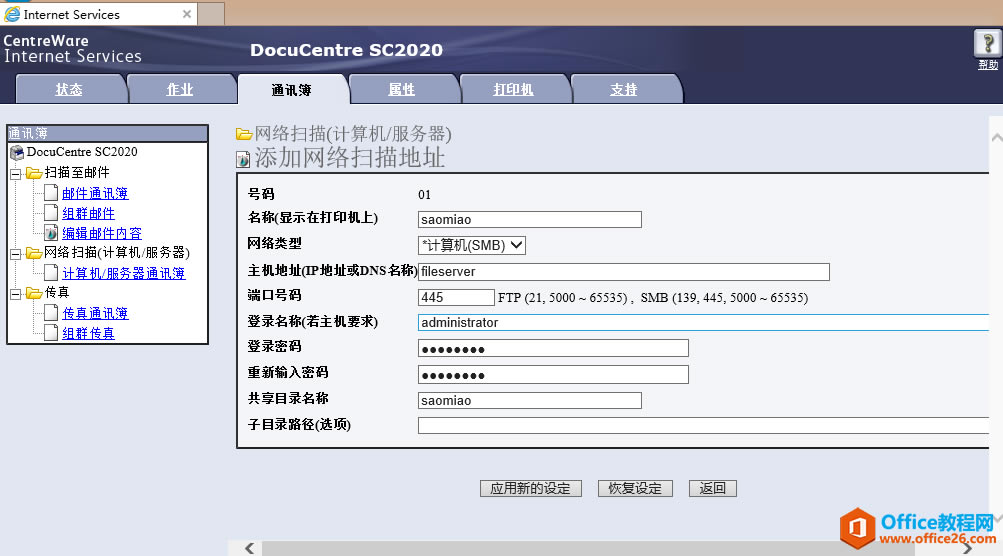Open the 计算机/服务器通讯簿 link
The width and height of the screenshot is (1003, 556).
coord(123,273)
